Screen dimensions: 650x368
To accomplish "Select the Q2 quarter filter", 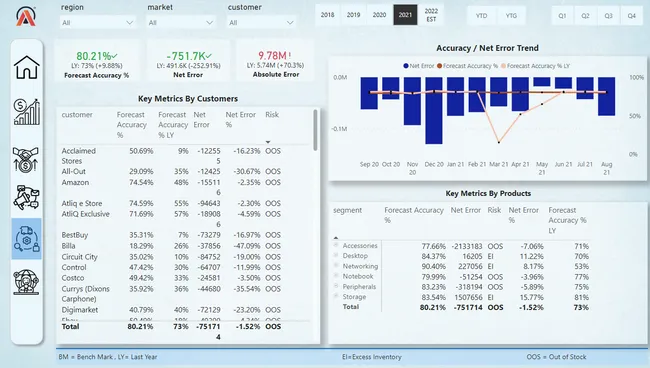I will (585, 16).
